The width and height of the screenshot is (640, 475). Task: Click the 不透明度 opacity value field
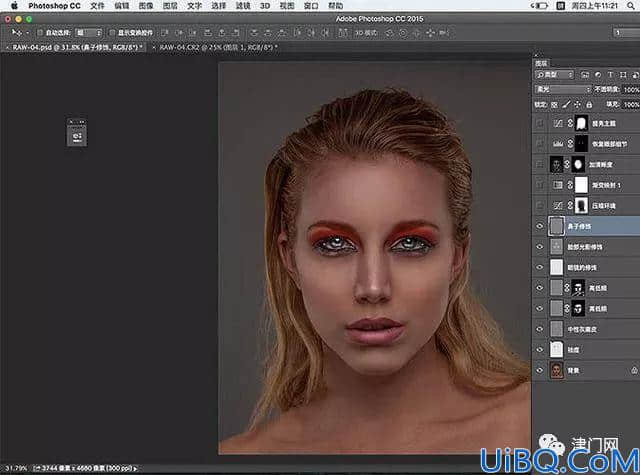[x=631, y=89]
